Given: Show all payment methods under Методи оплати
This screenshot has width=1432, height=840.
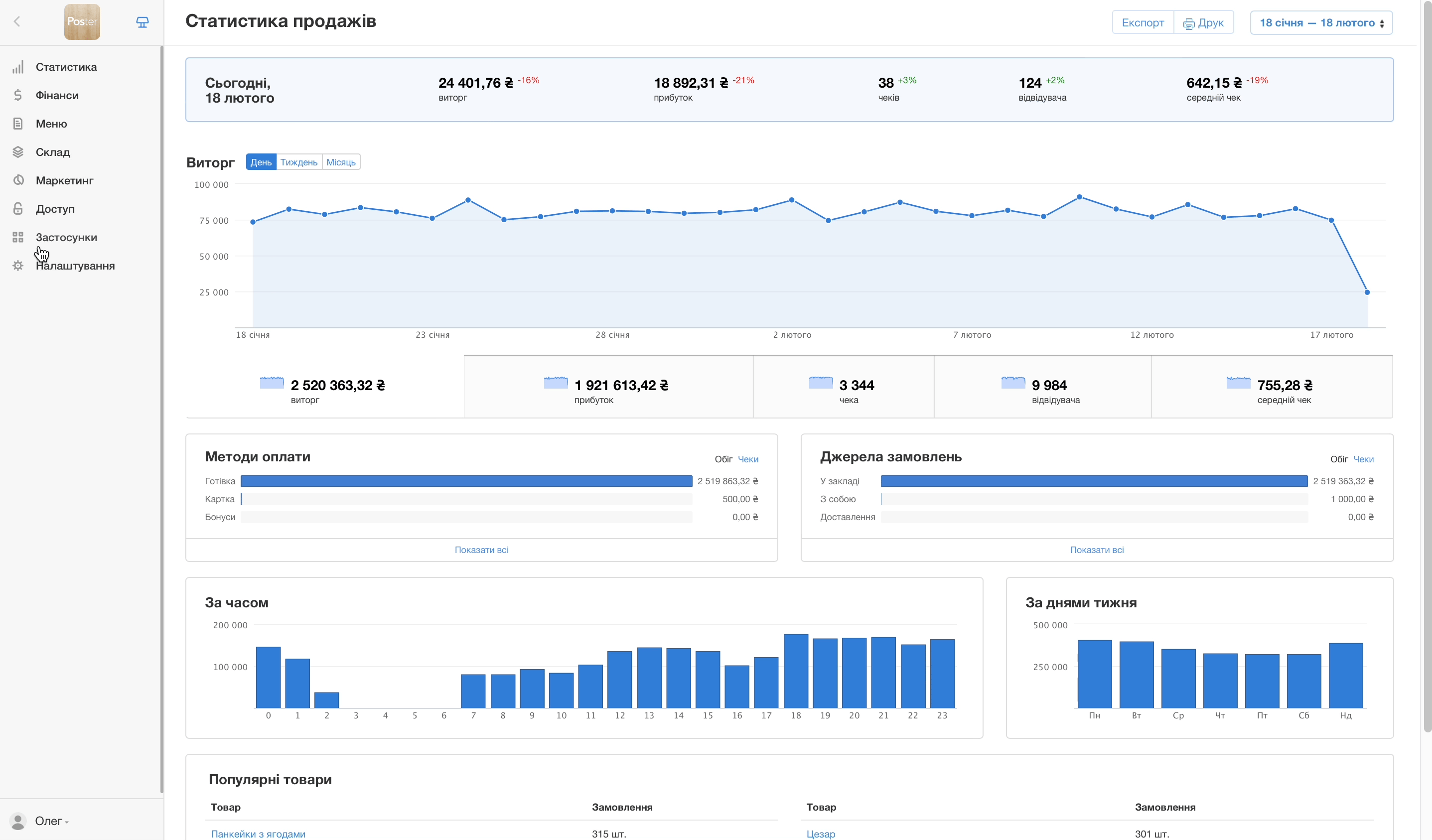Looking at the screenshot, I should pos(481,550).
